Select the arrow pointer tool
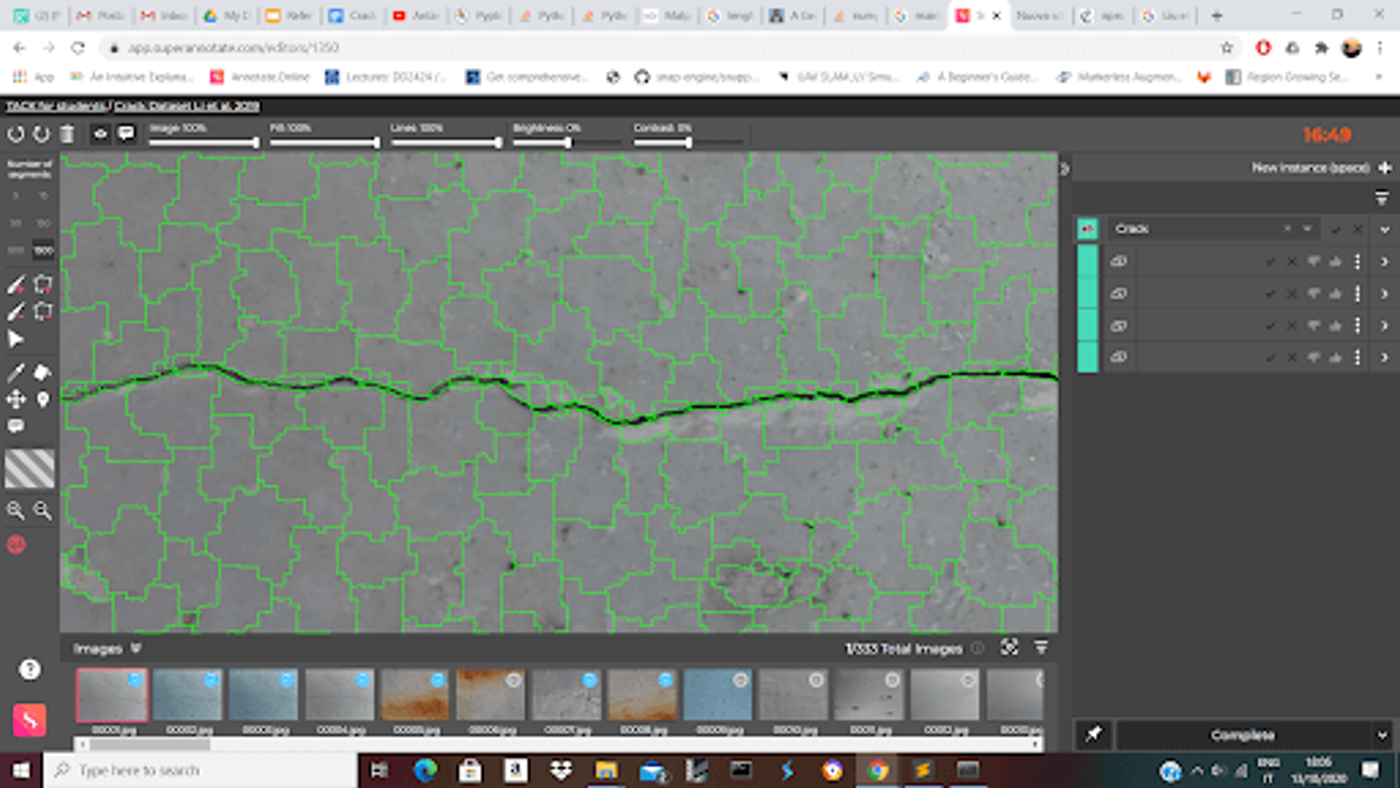1400x788 pixels. (x=16, y=340)
